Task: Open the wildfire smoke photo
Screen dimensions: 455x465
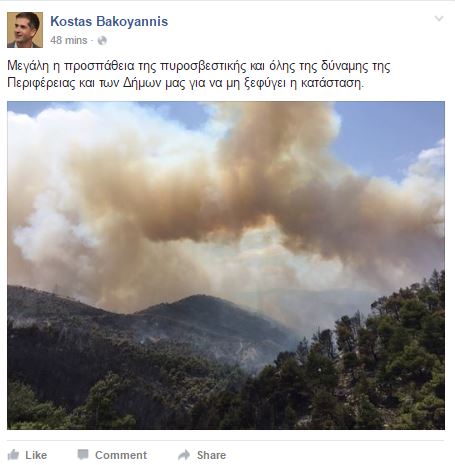Action: click(226, 265)
